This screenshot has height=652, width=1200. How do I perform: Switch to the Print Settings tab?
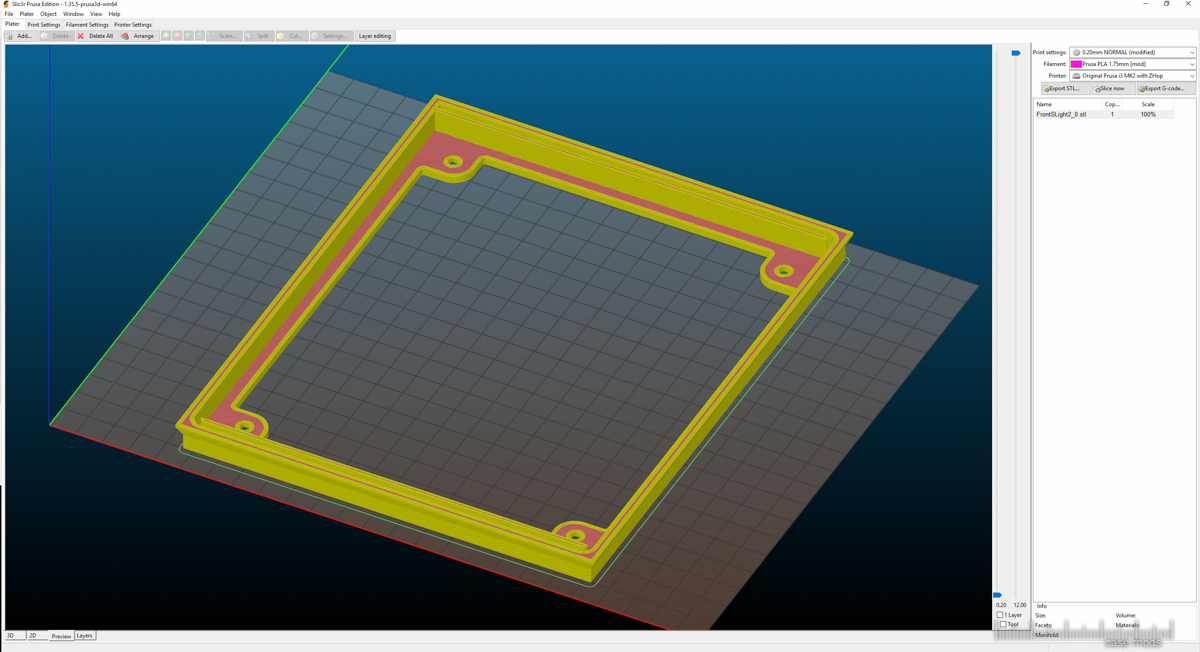44,25
